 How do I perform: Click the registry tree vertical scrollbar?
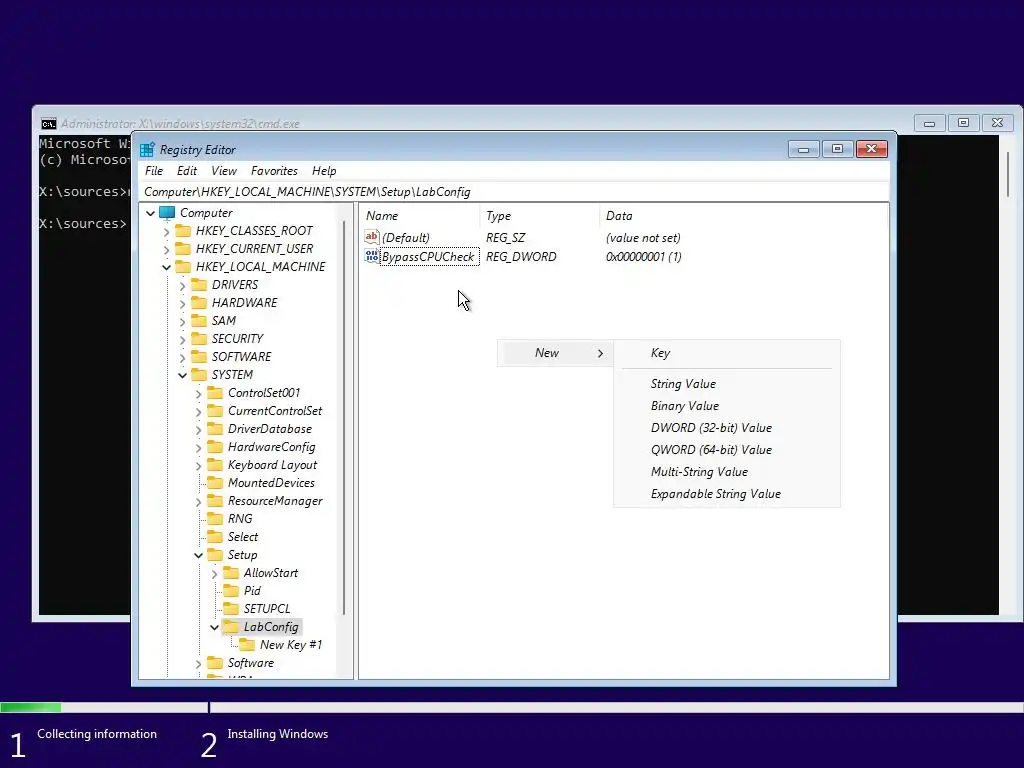pos(344,418)
